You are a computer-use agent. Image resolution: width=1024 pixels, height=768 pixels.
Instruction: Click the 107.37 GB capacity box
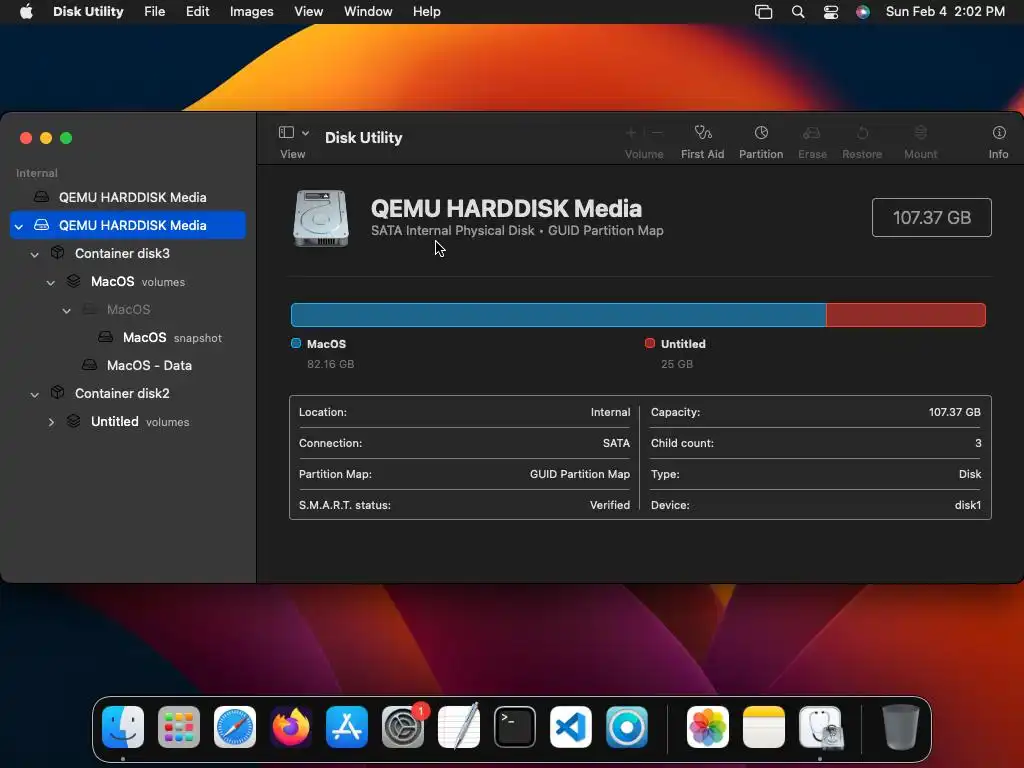[x=931, y=217]
